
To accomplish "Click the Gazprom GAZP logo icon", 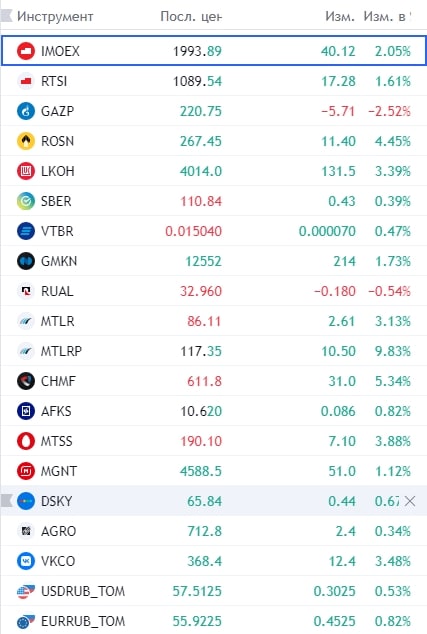I will click(x=26, y=111).
